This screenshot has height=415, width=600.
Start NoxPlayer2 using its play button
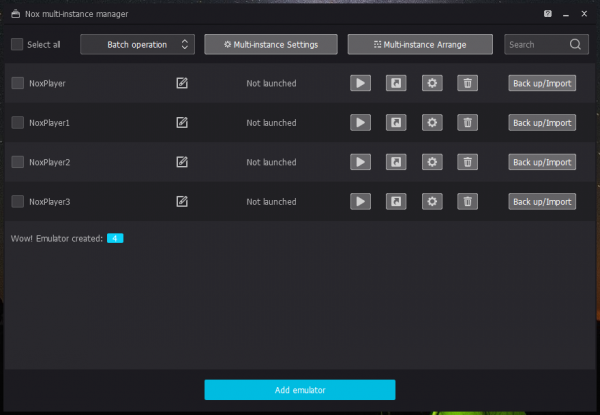coord(360,162)
